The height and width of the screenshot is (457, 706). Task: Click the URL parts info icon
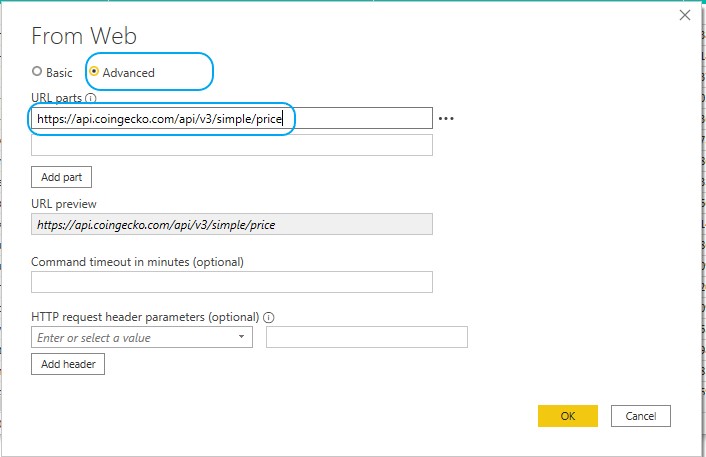pyautogui.click(x=91, y=98)
